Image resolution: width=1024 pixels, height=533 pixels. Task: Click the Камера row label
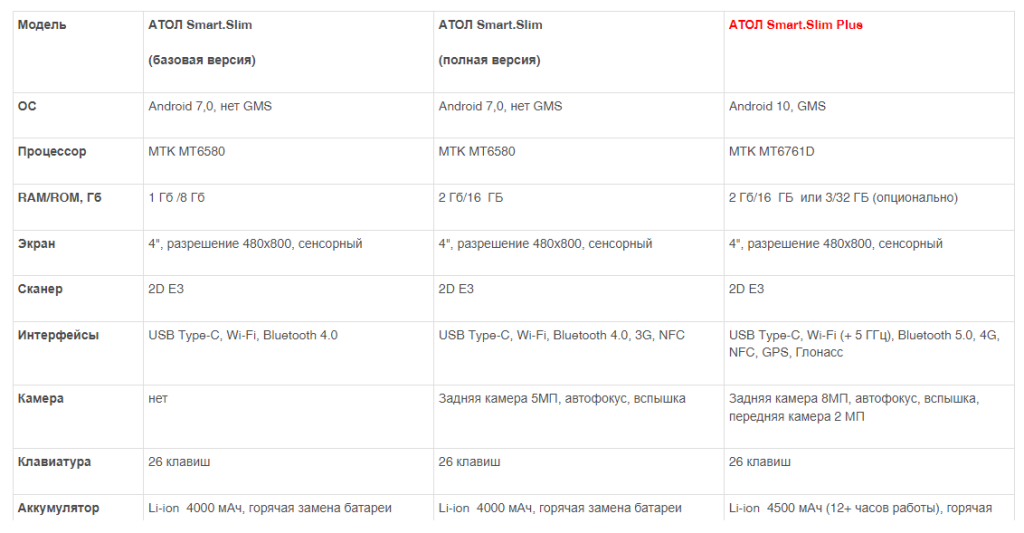(x=41, y=398)
